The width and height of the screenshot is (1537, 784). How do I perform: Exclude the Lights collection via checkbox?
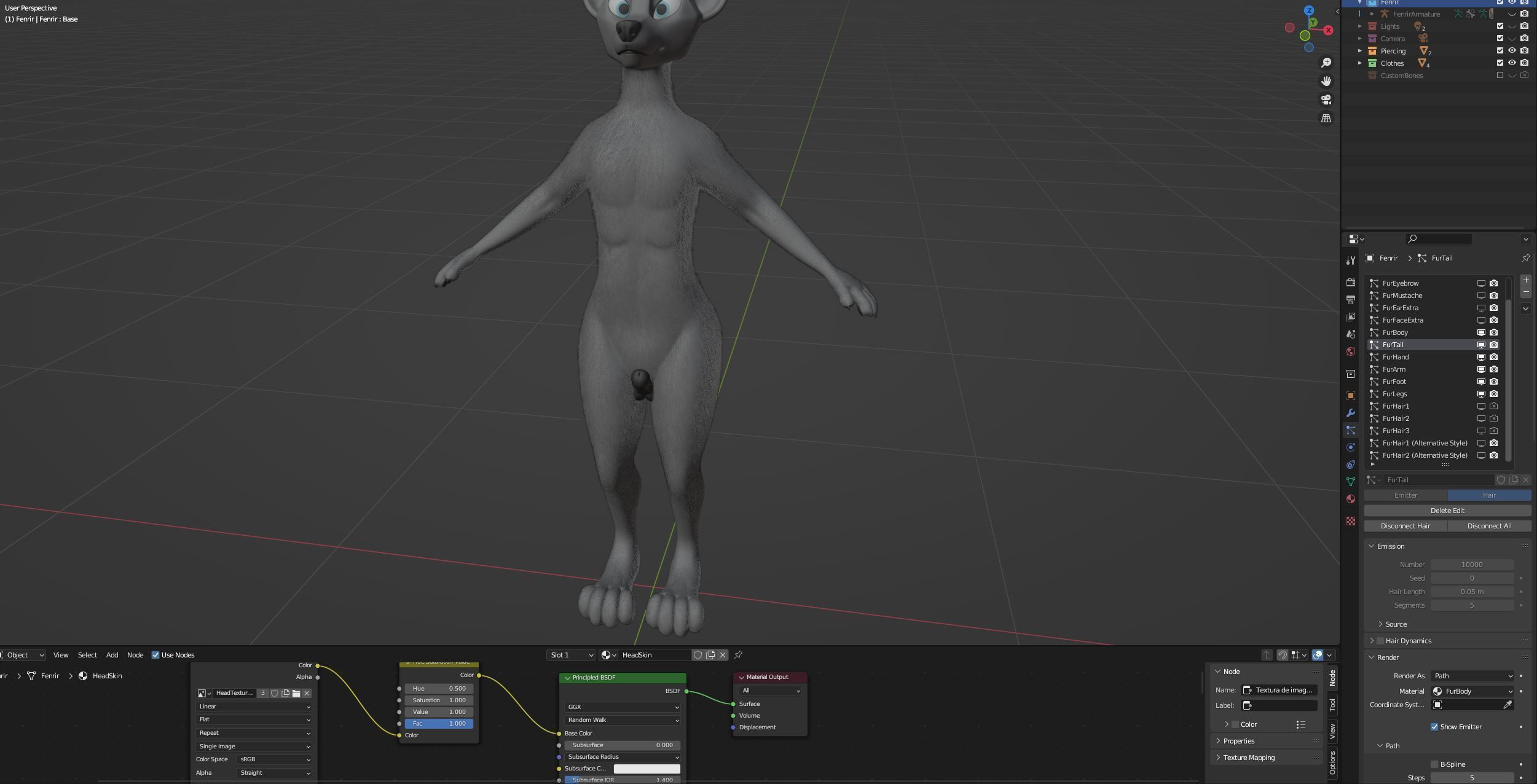(x=1500, y=26)
